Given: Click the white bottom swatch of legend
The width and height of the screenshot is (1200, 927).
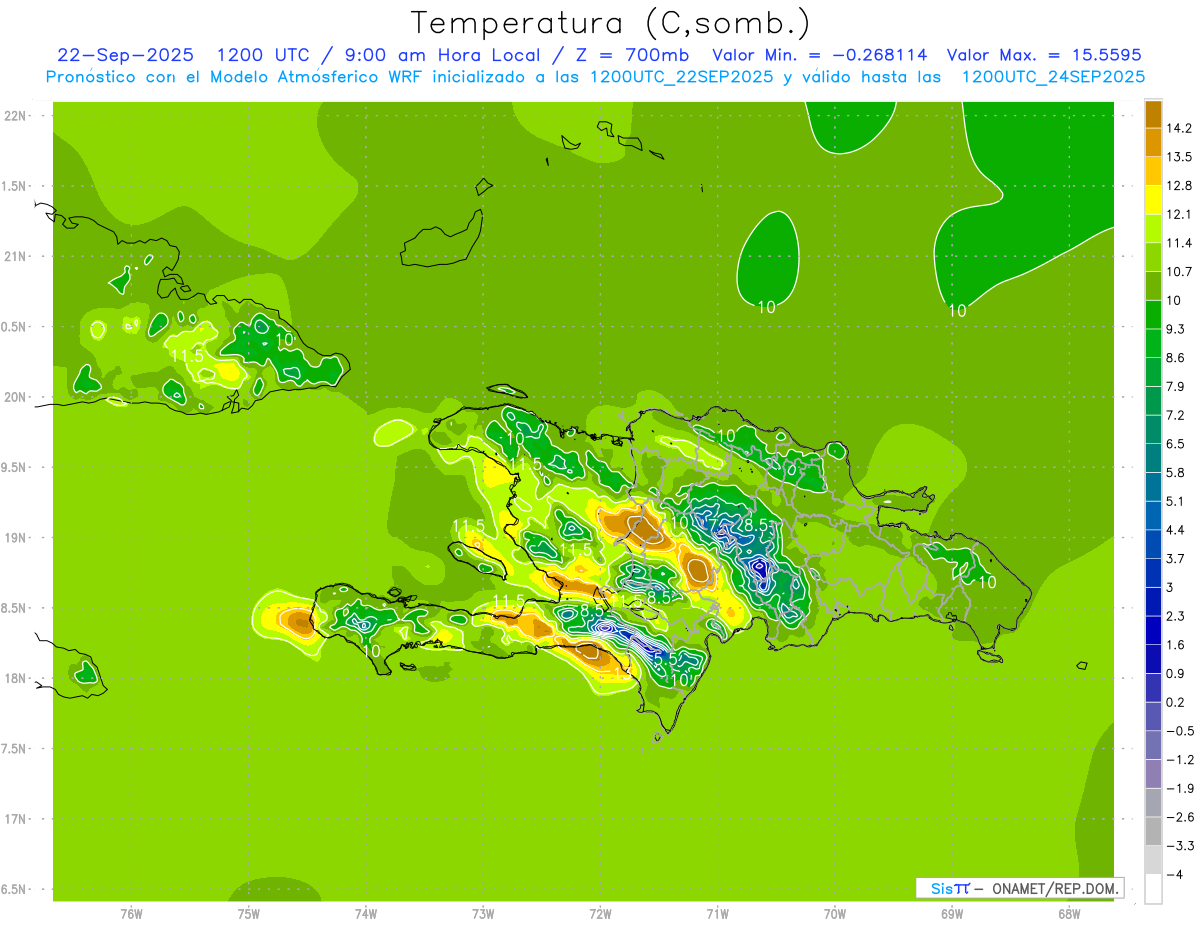Looking at the screenshot, I should 1153,888.
